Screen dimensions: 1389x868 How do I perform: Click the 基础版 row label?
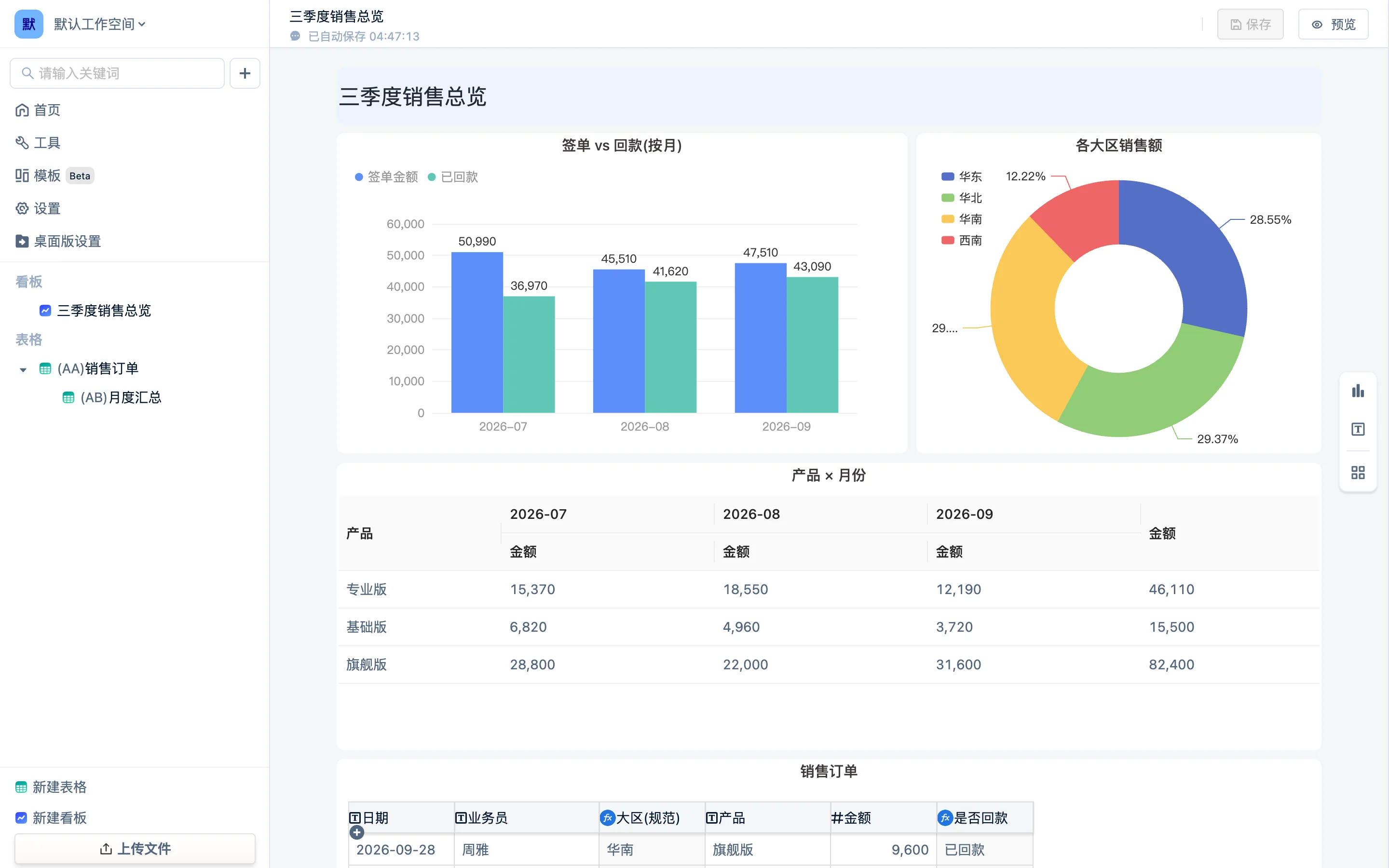[x=366, y=627]
